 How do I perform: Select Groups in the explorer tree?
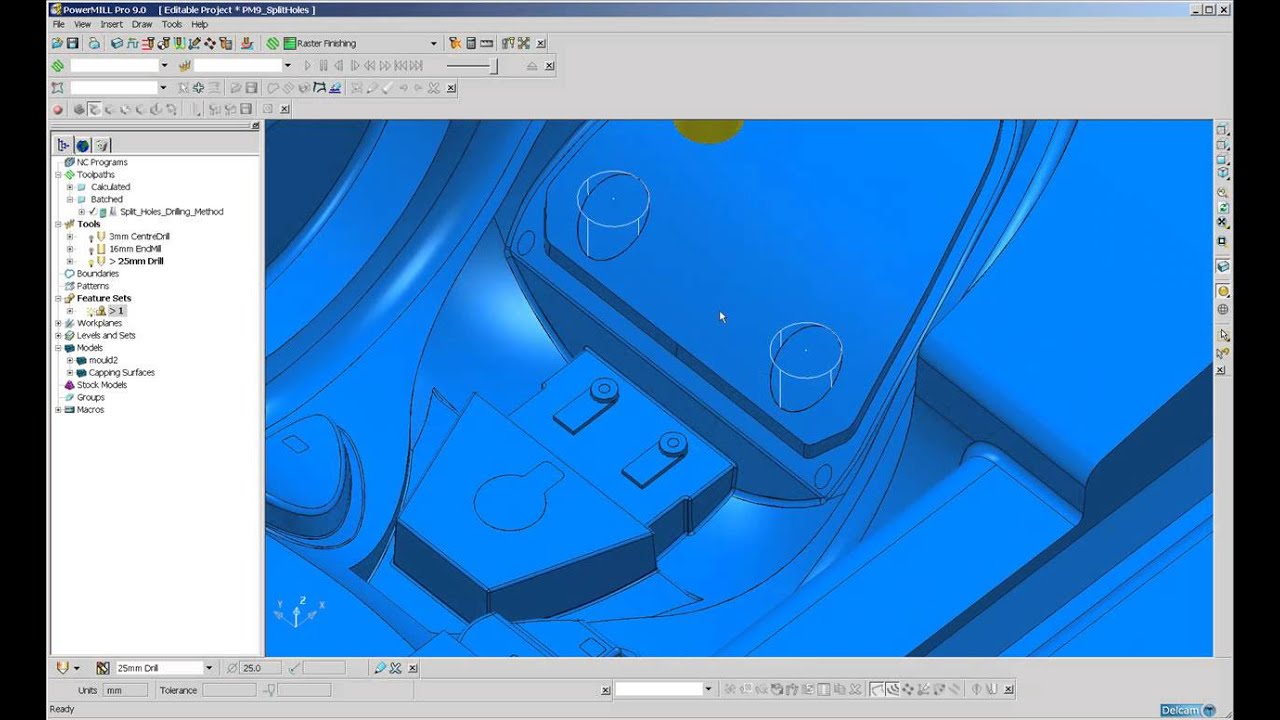point(91,397)
